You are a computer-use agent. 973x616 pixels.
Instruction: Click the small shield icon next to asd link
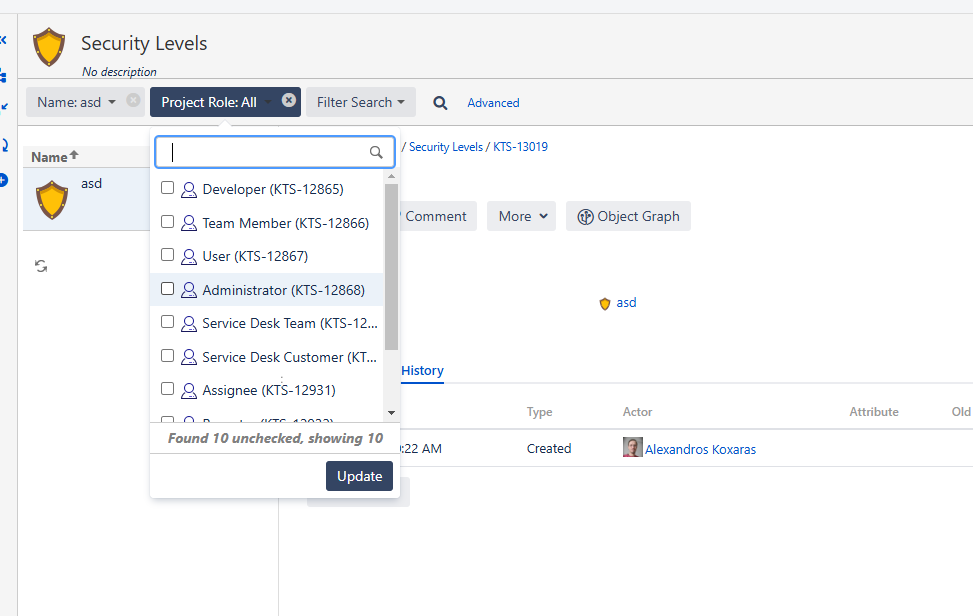point(605,303)
